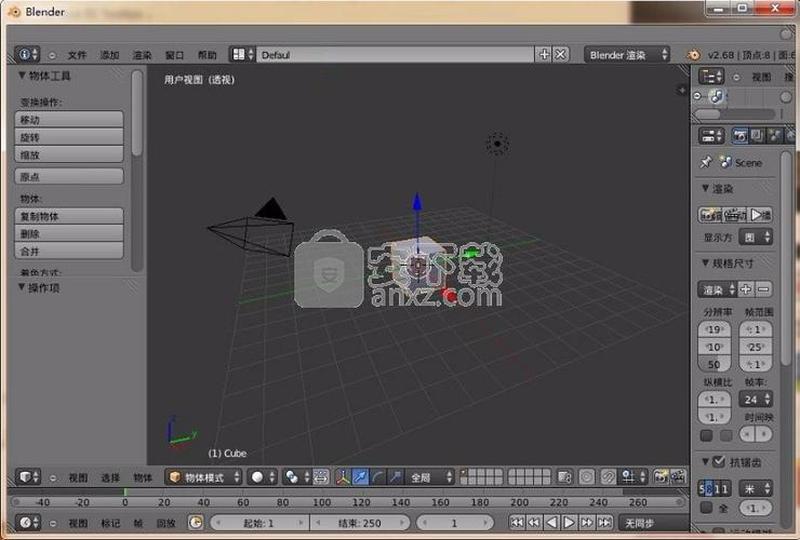800x540 pixels.
Task: Select the Render properties camera tab
Action: click(739, 135)
